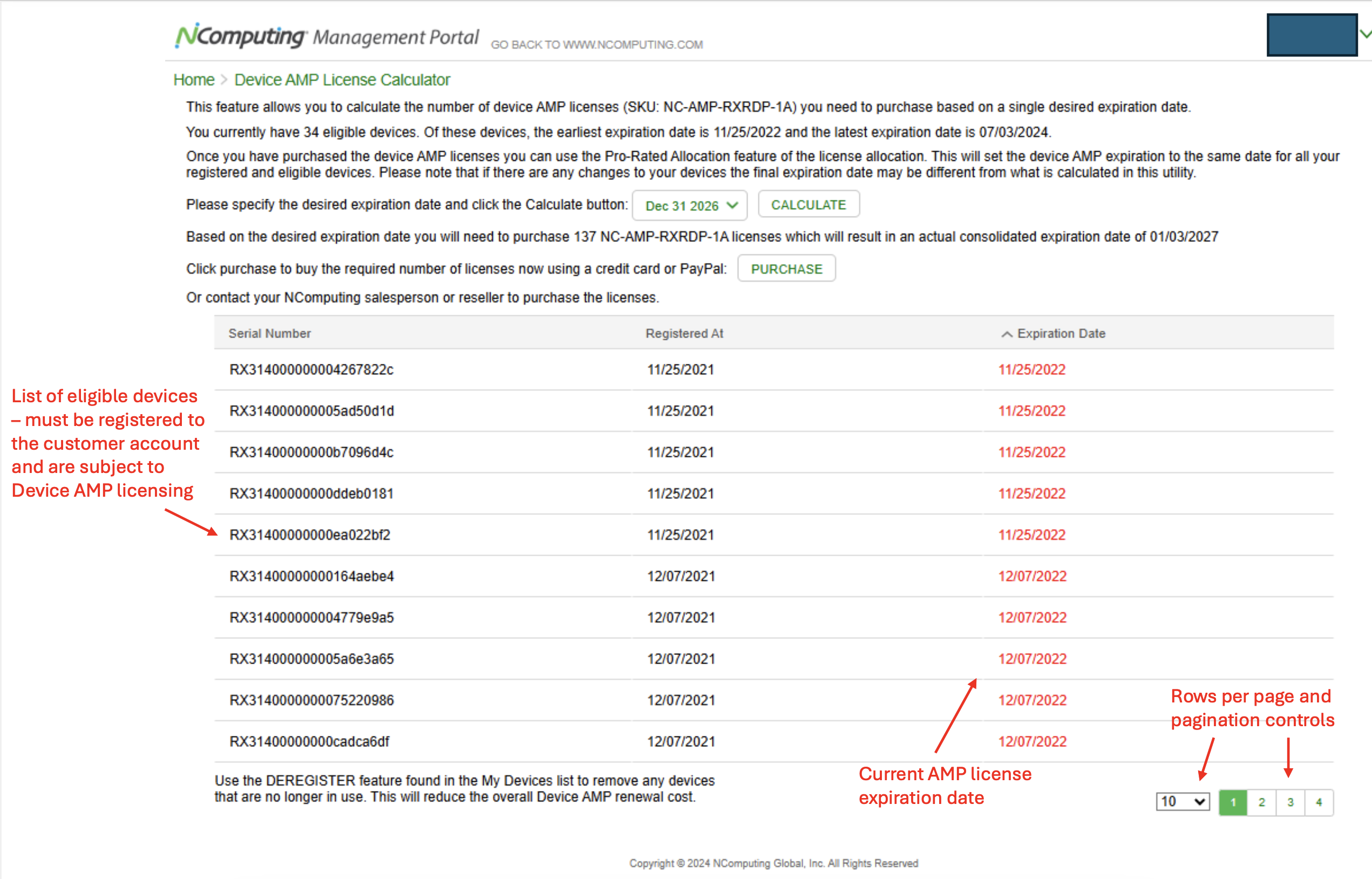Open the user account box in header
1372x879 pixels.
pos(1312,35)
